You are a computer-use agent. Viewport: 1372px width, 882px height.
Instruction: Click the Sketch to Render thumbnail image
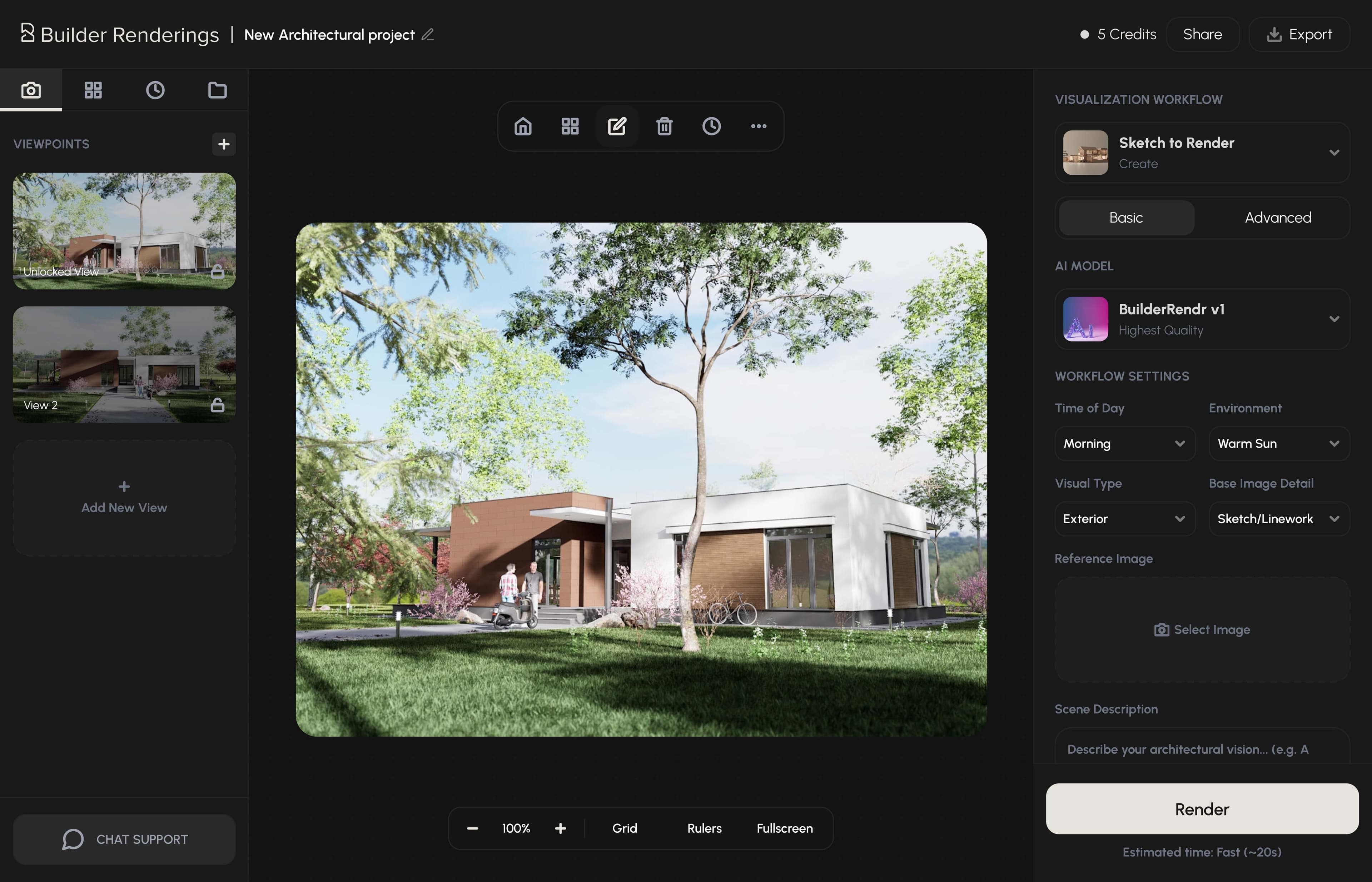coord(1085,152)
